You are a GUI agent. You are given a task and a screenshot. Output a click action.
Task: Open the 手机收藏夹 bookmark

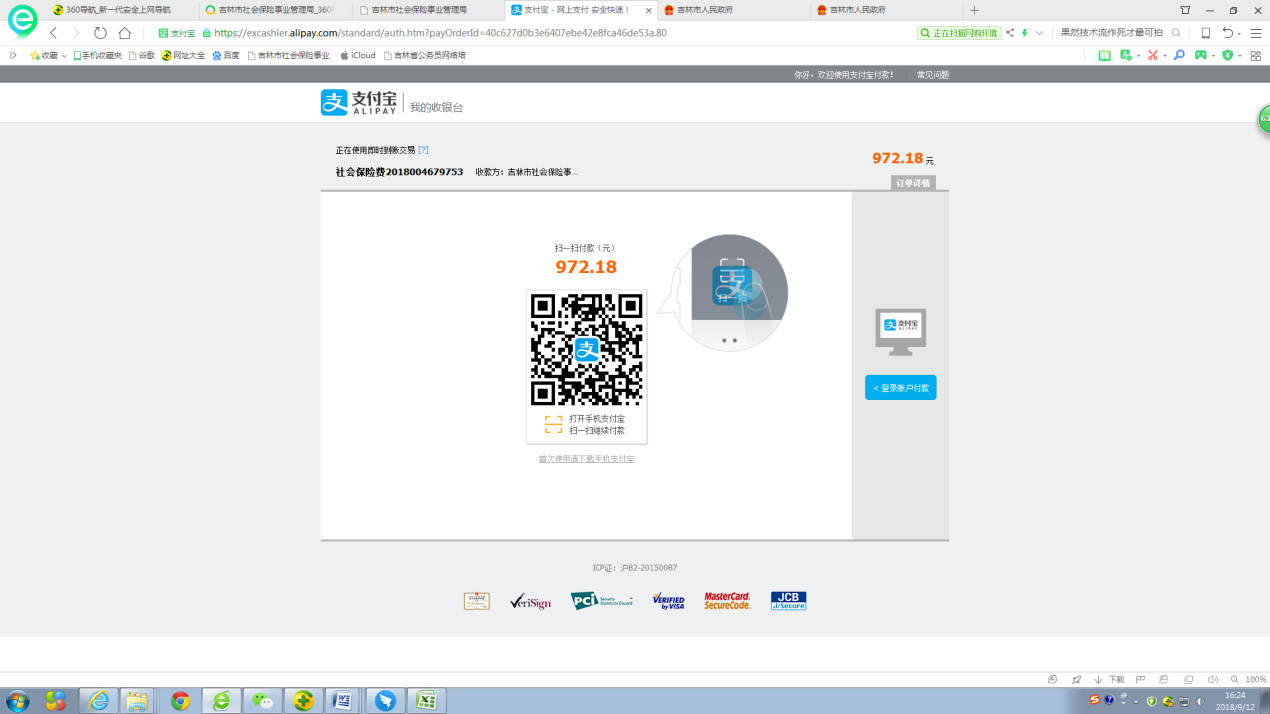[x=97, y=55]
